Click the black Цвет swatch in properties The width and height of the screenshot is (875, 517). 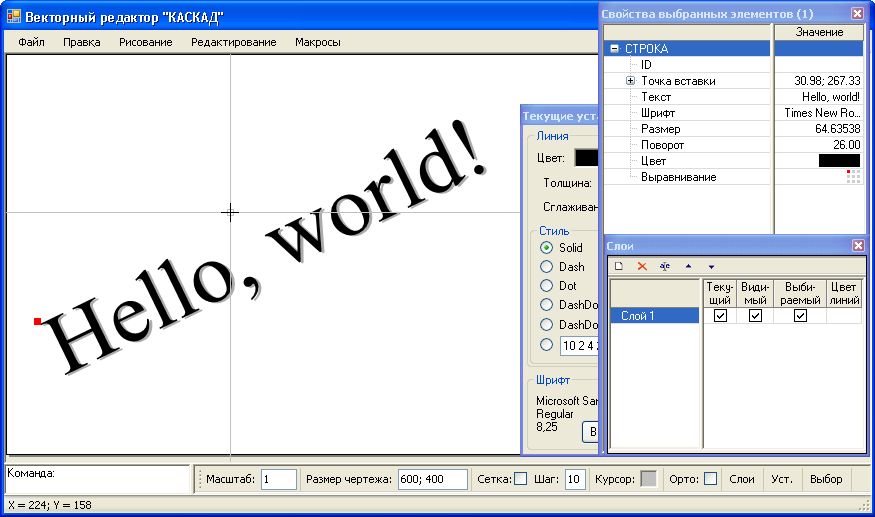click(x=838, y=161)
